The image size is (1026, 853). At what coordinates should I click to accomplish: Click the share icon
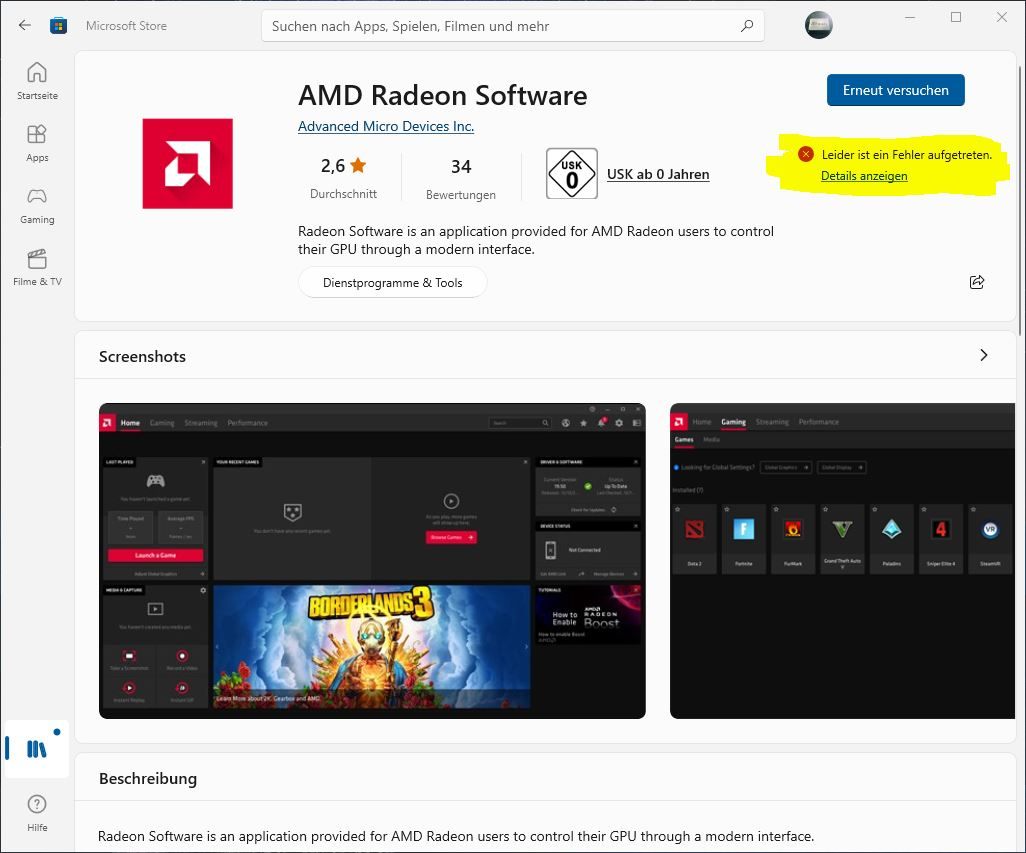coord(976,282)
